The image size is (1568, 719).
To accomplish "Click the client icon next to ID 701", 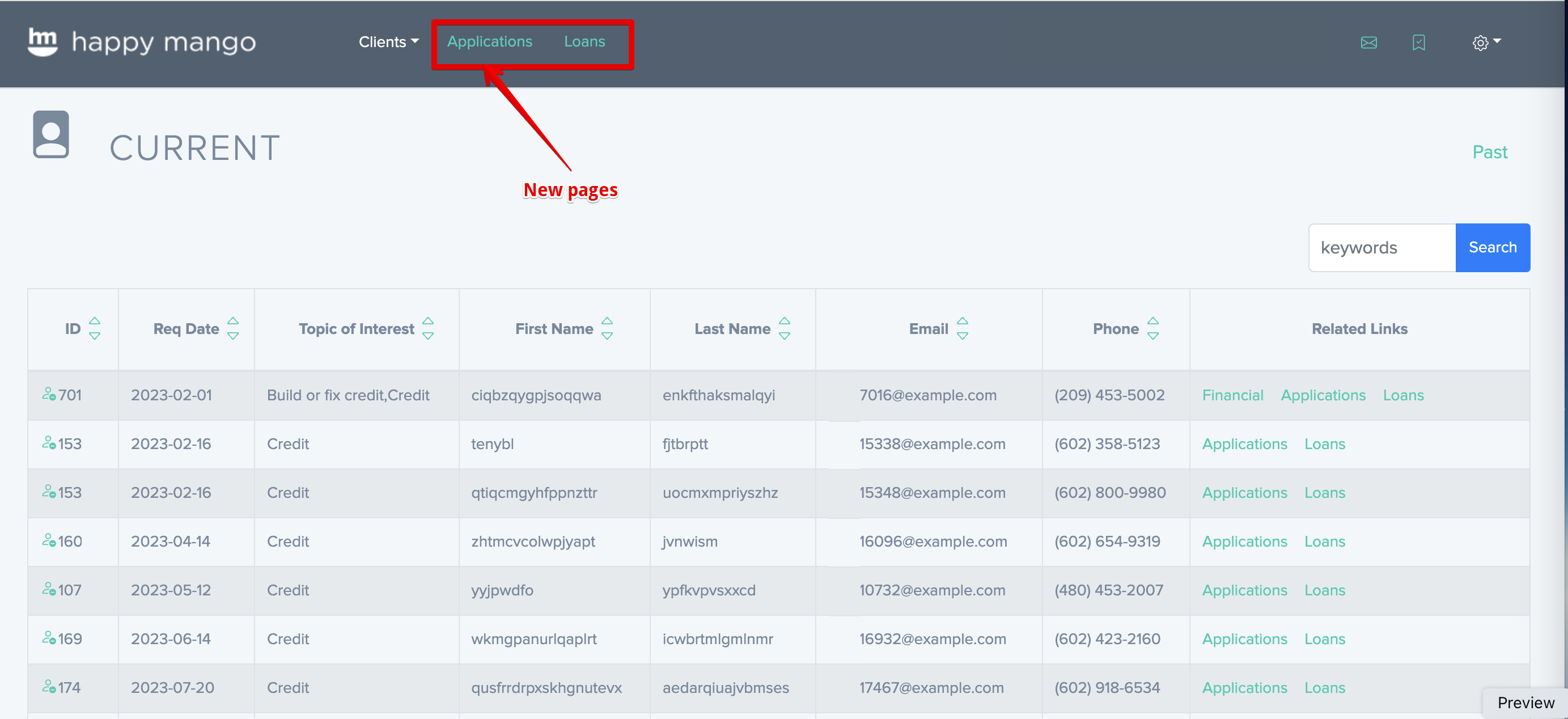I will click(x=49, y=394).
